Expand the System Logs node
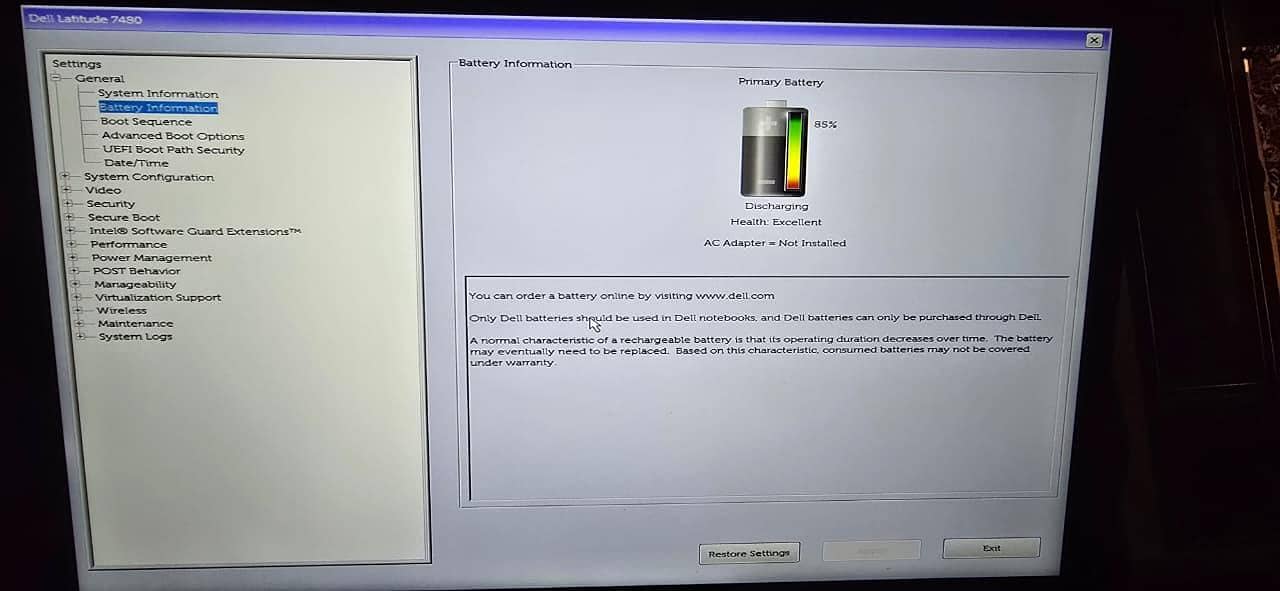Screen dimensions: 1280x591 [x=81, y=336]
